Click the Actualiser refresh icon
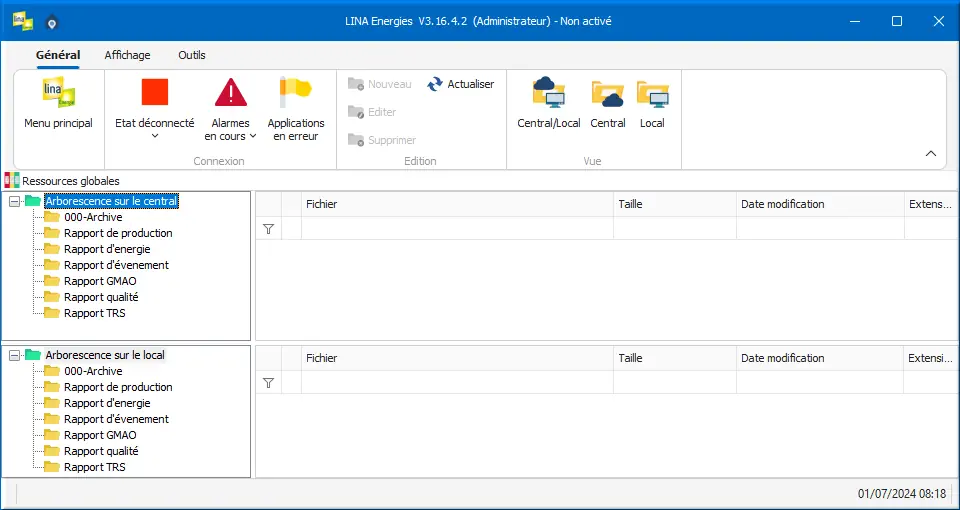The height and width of the screenshot is (510, 960). point(435,84)
